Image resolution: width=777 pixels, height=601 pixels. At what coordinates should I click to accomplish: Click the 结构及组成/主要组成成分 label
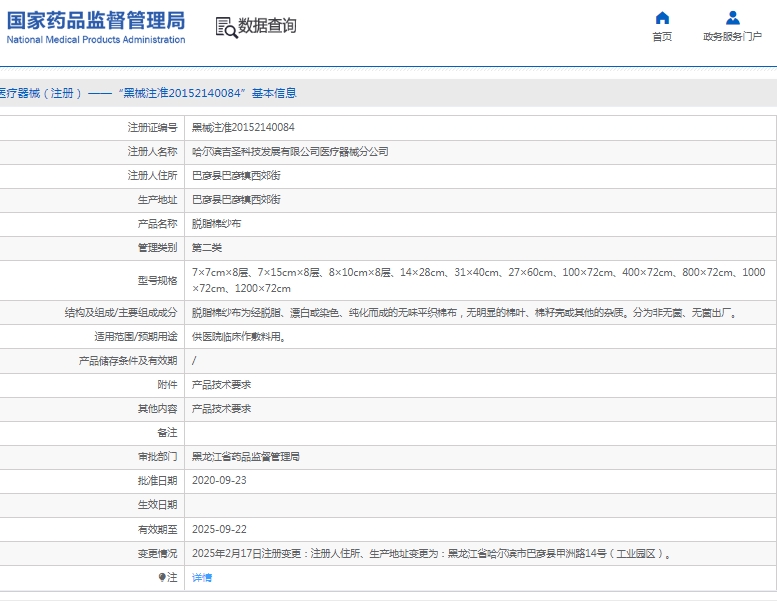point(120,313)
